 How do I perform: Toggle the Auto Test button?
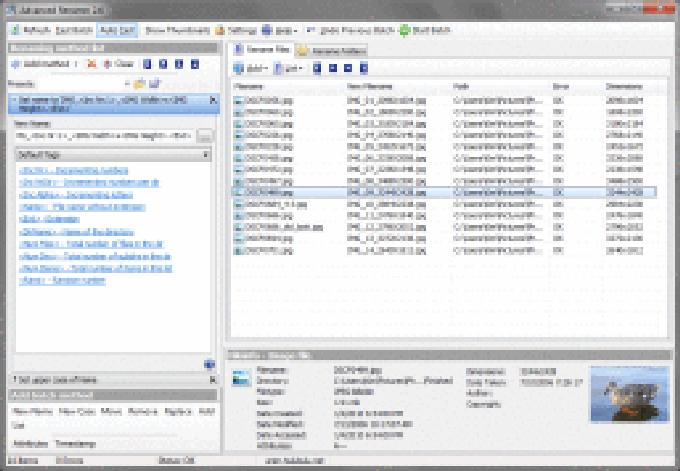pos(119,31)
